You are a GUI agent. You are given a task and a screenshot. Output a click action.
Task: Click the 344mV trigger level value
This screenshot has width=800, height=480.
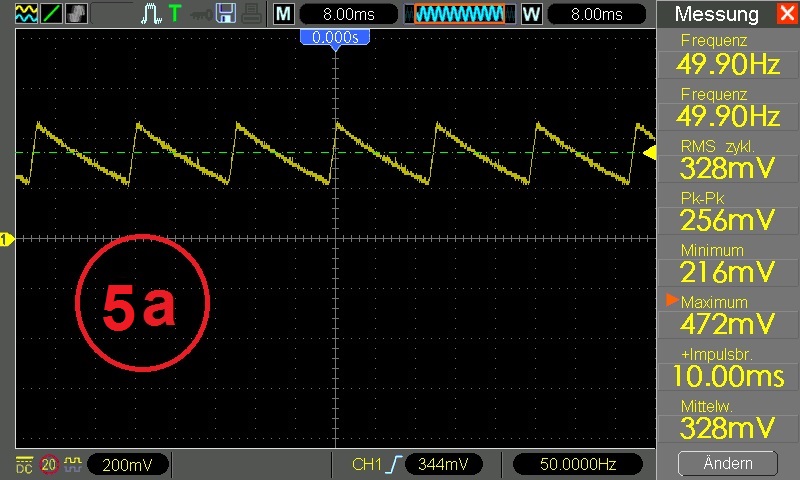click(x=443, y=464)
